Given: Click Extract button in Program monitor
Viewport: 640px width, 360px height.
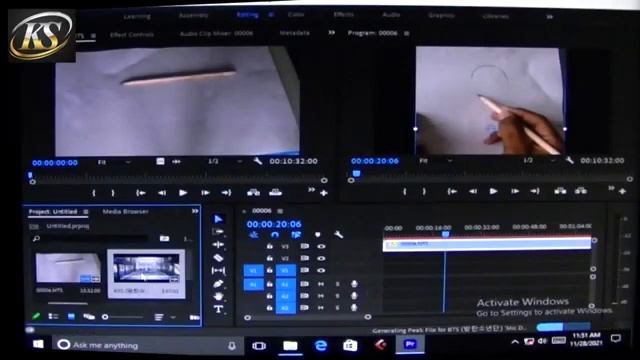Looking at the screenshot, I should point(581,191).
